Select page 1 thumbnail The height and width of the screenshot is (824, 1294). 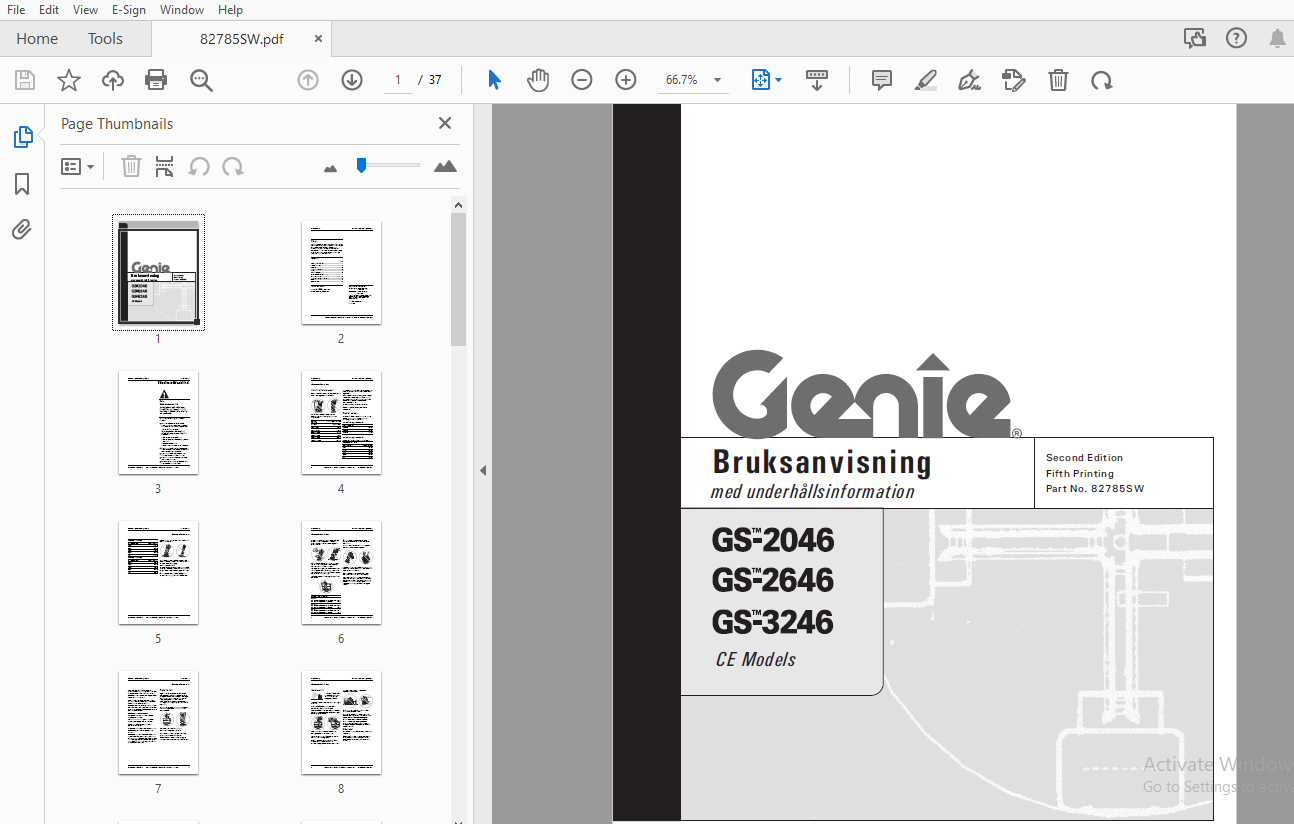coord(158,272)
